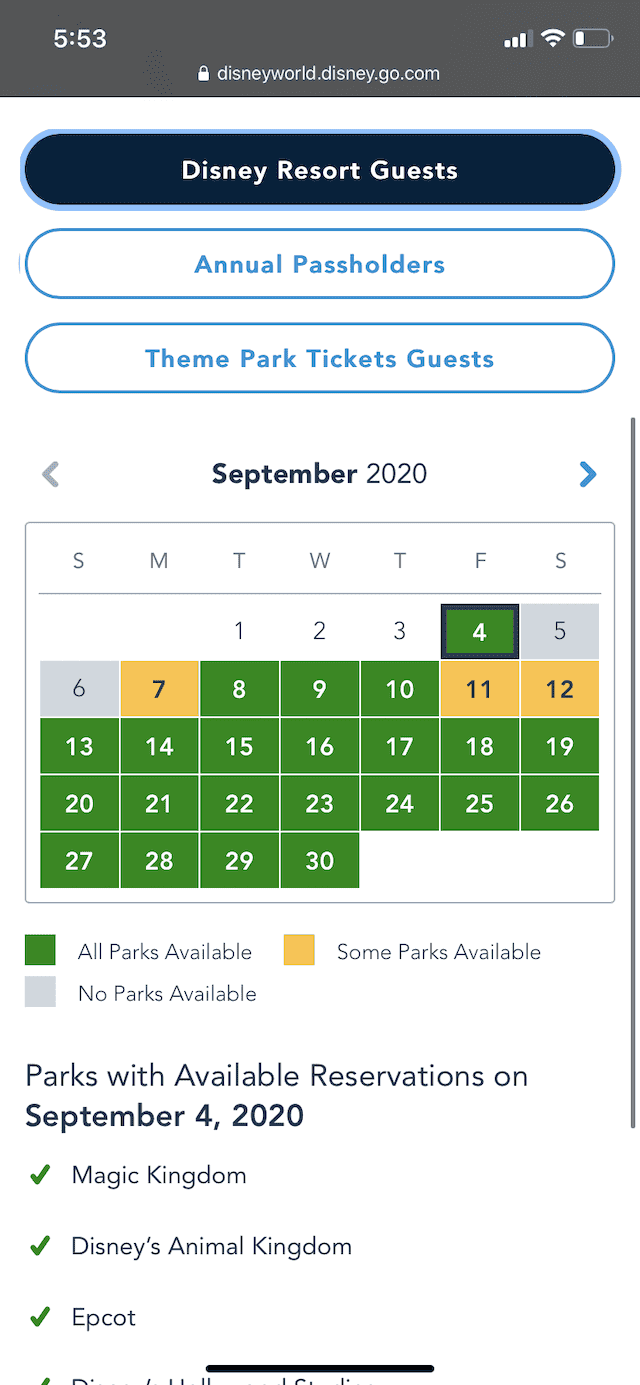This screenshot has height=1385, width=640.
Task: Click green All Parks Available legend swatch
Action: tap(41, 950)
